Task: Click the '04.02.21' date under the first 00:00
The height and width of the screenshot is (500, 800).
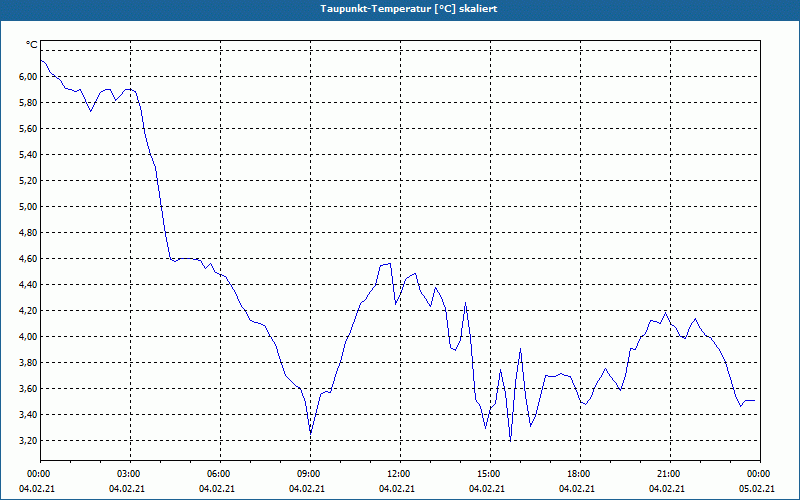Action: [37, 489]
